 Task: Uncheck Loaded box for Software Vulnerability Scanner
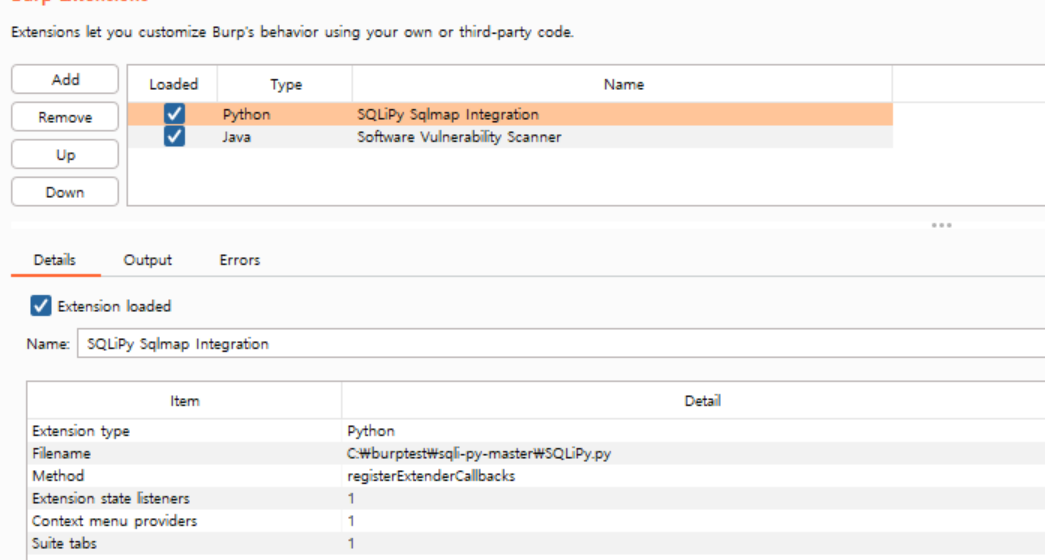point(174,137)
